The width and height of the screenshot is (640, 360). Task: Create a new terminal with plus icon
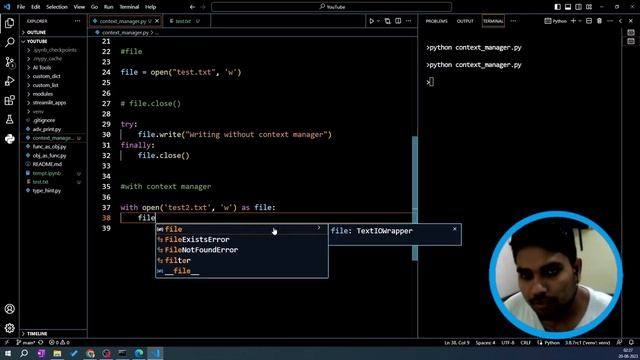coord(573,21)
